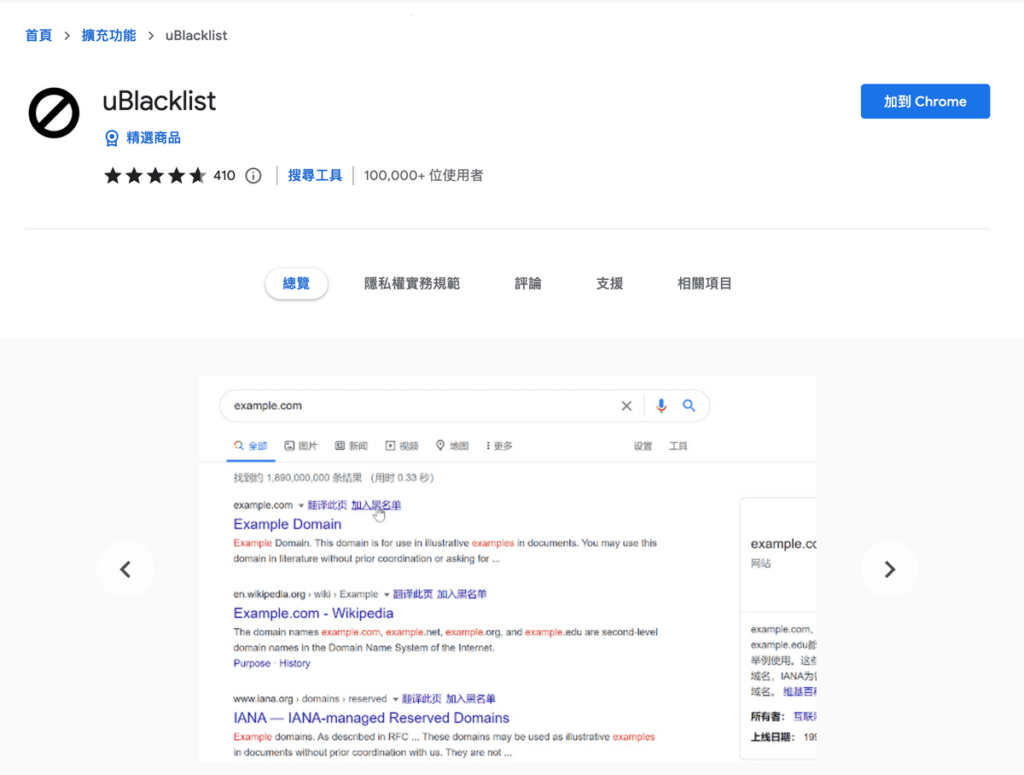This screenshot has height=775, width=1024.
Task: Click the 图片 search filter tab
Action: tap(301, 446)
